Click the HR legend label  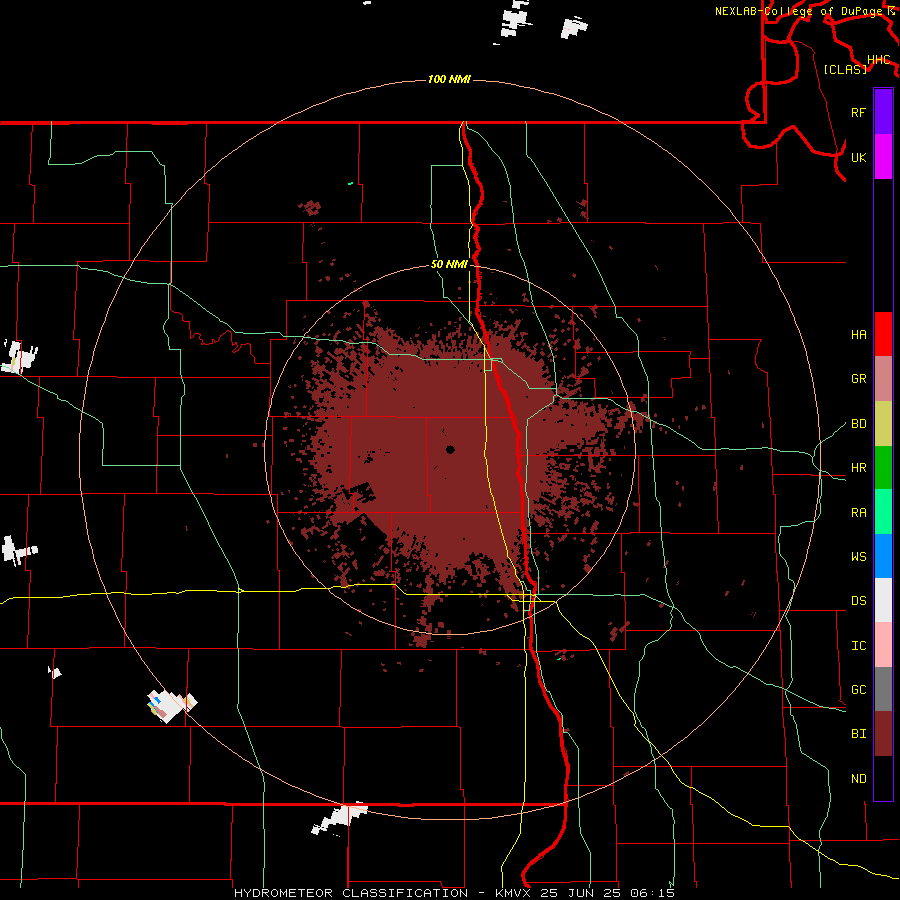(858, 468)
